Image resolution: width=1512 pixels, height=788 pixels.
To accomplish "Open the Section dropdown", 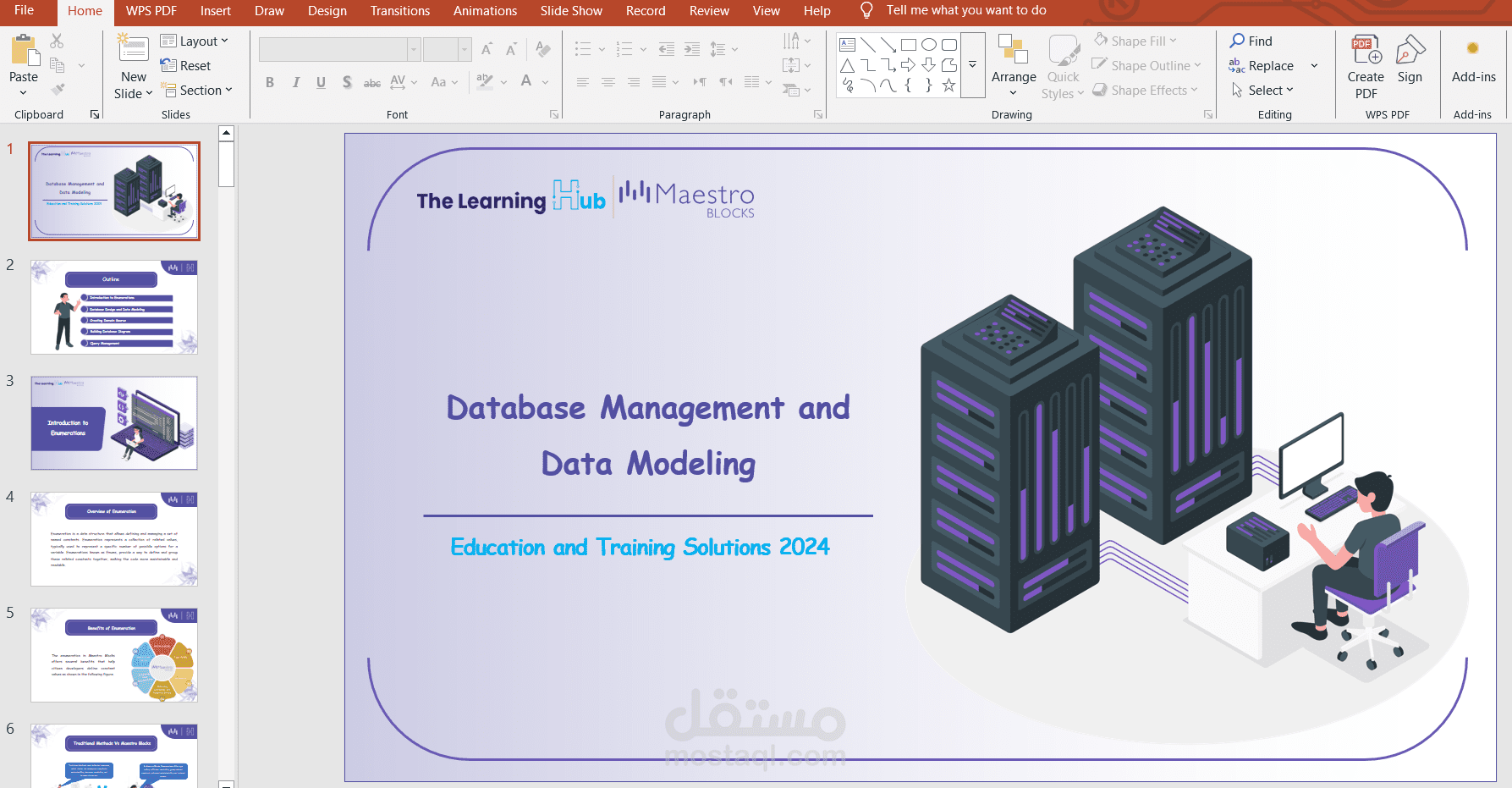I will [196, 91].
